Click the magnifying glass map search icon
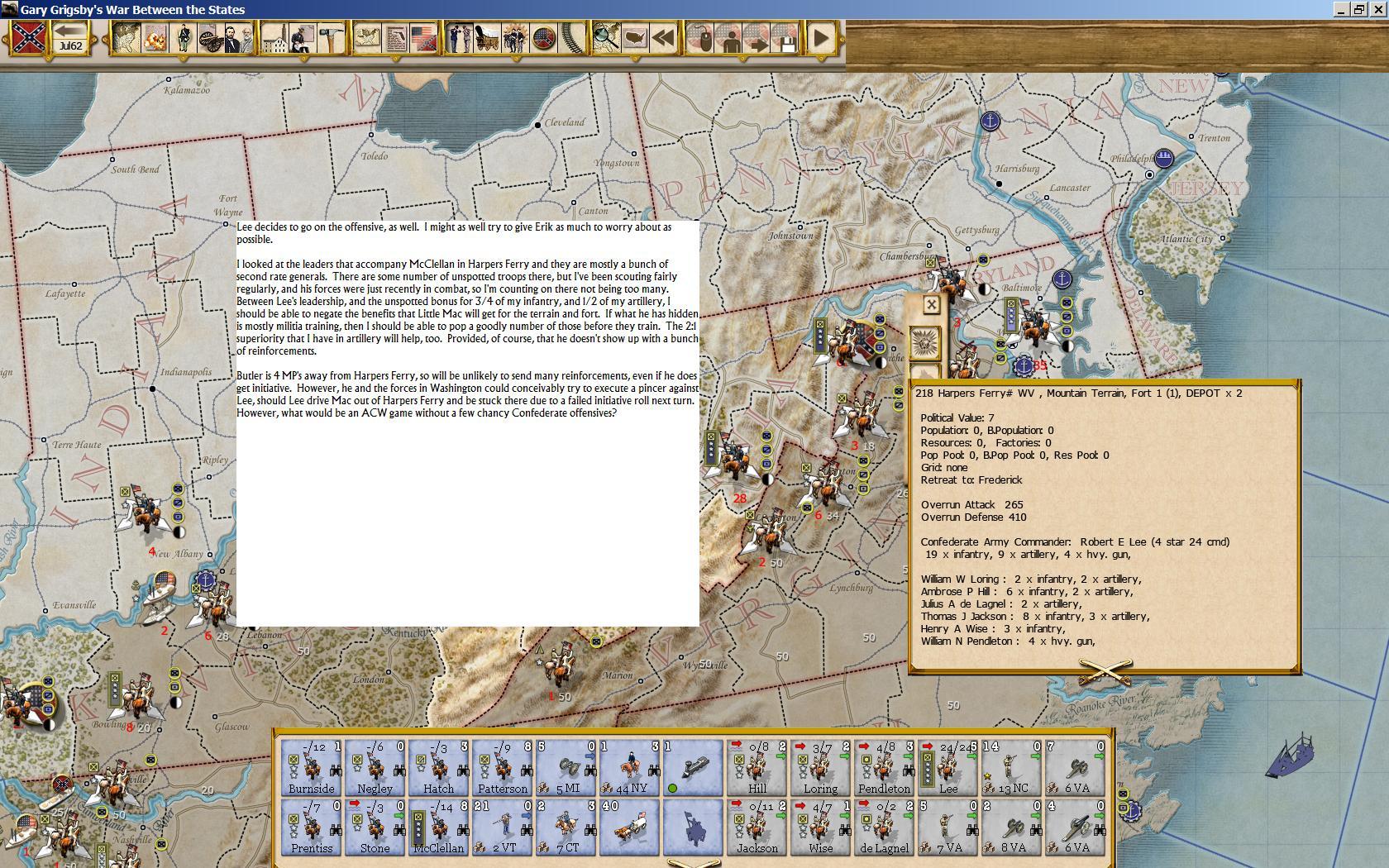The height and width of the screenshot is (868, 1389). (607, 38)
